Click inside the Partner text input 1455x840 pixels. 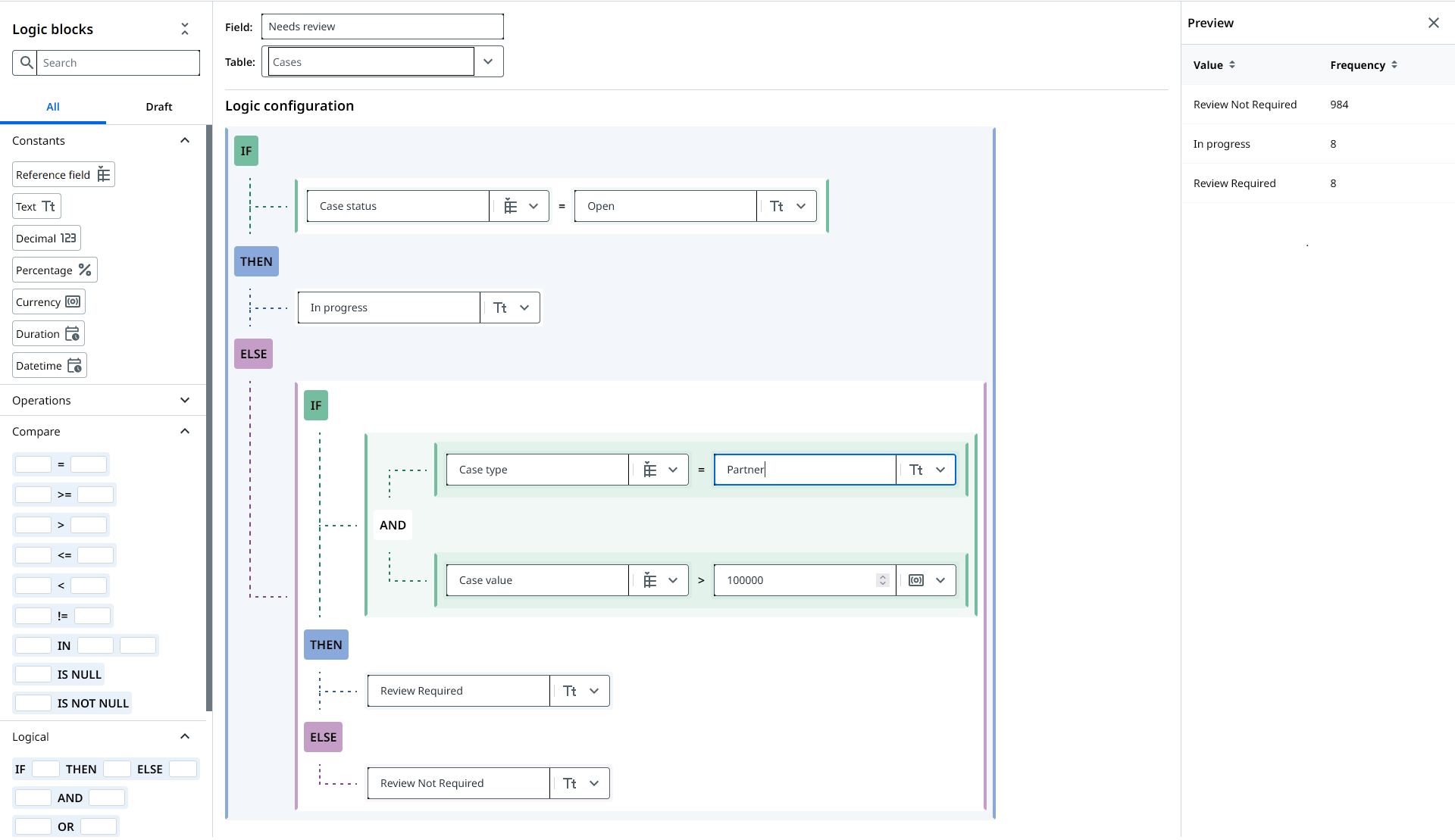click(803, 470)
